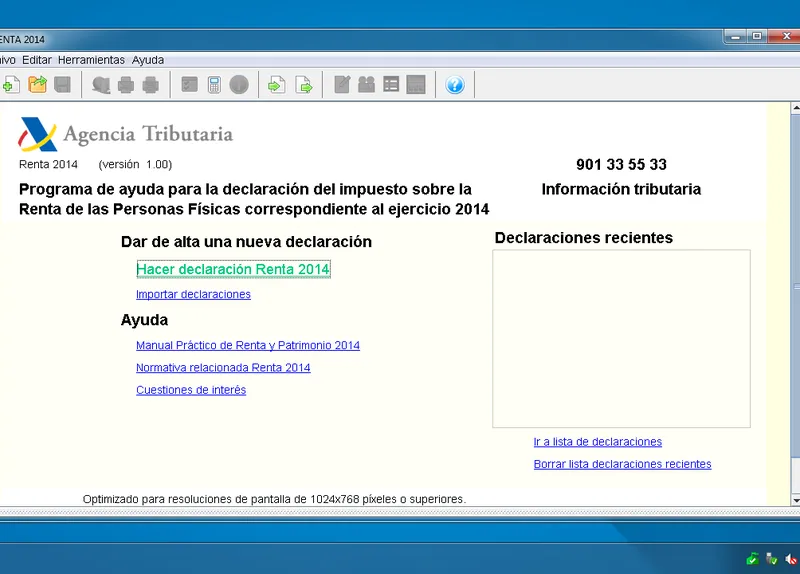The image size is (800, 574).
Task: Open the Ayuda menu
Action: (x=148, y=60)
